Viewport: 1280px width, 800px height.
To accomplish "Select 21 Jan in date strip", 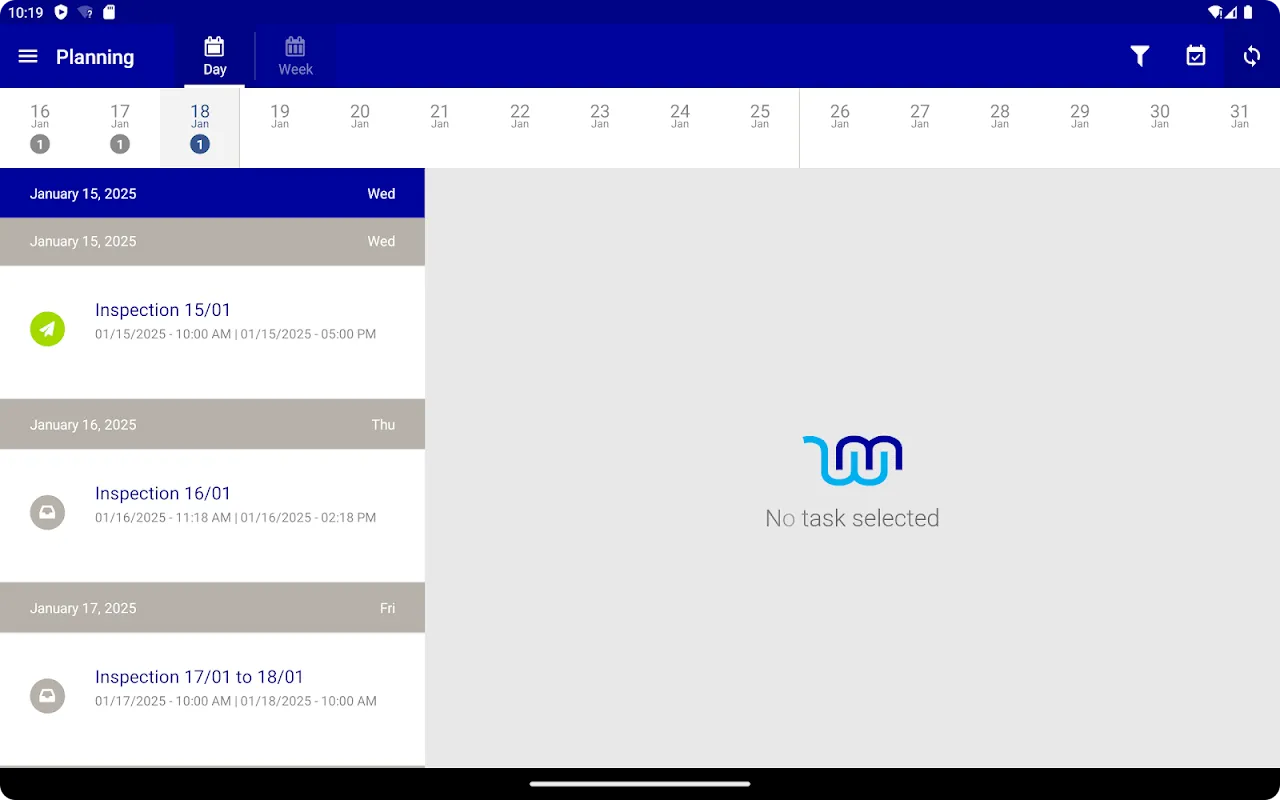I will pyautogui.click(x=440, y=128).
